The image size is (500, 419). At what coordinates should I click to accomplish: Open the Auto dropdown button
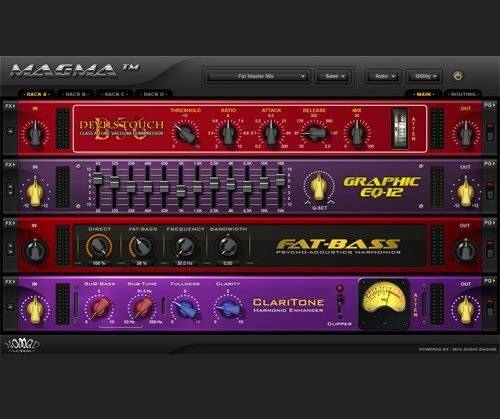coord(383,76)
